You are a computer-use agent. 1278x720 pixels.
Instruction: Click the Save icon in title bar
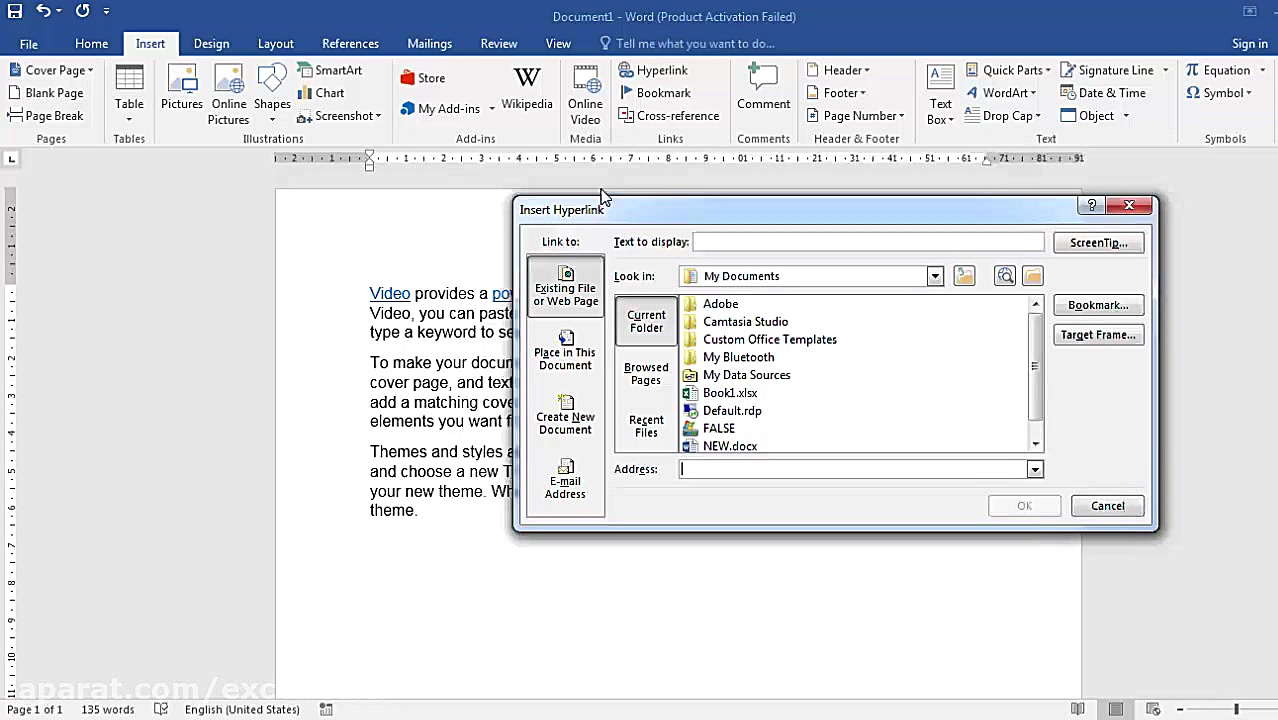(14, 11)
